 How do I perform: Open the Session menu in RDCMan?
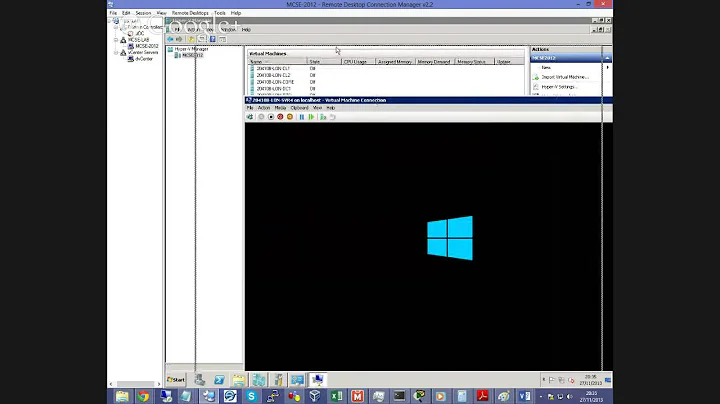coord(143,13)
